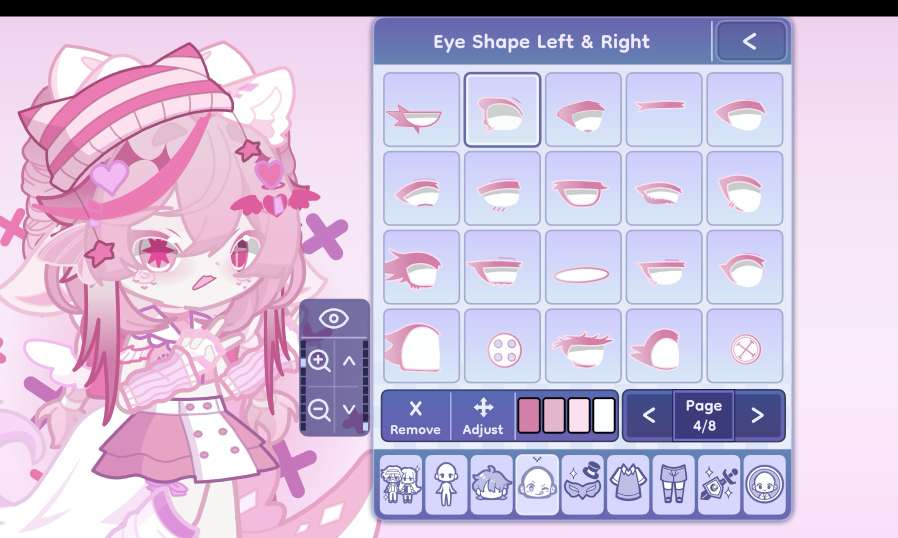
Task: Click the Remove button
Action: click(415, 417)
